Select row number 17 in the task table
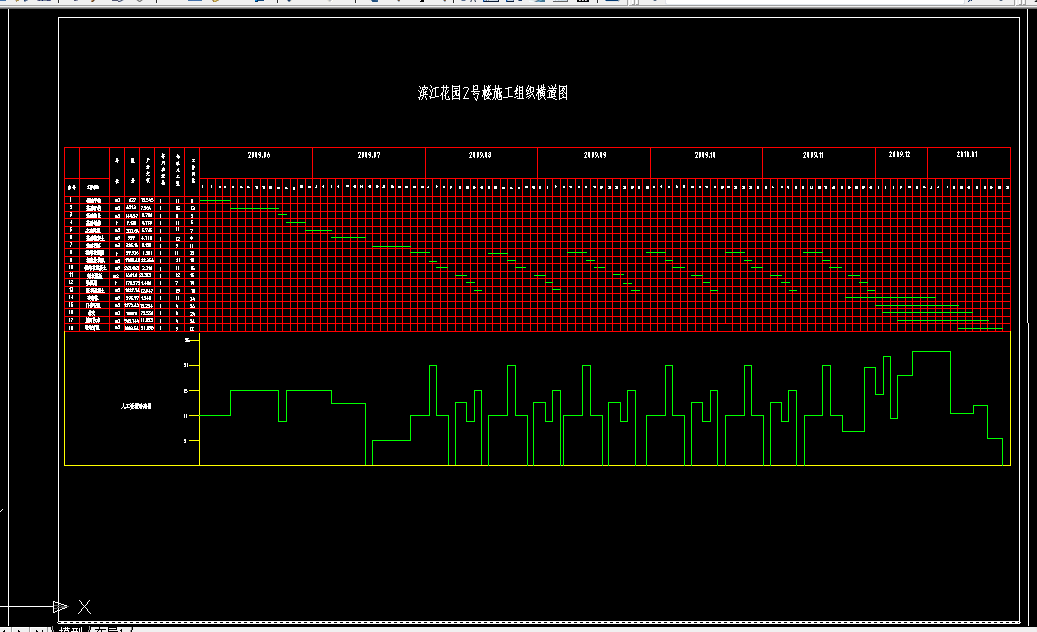1037x632 pixels. (x=71, y=320)
